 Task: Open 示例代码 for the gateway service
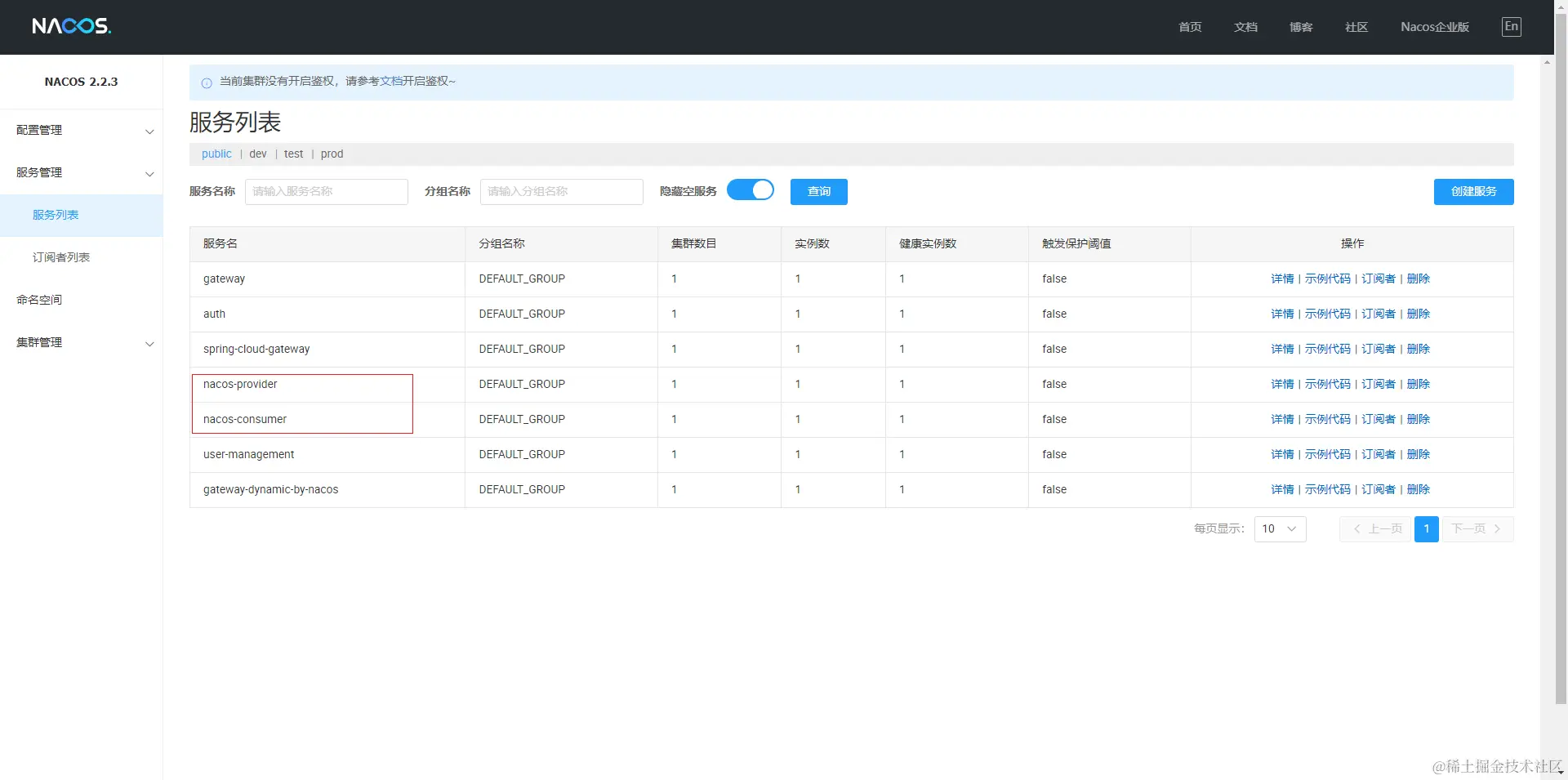point(1328,279)
